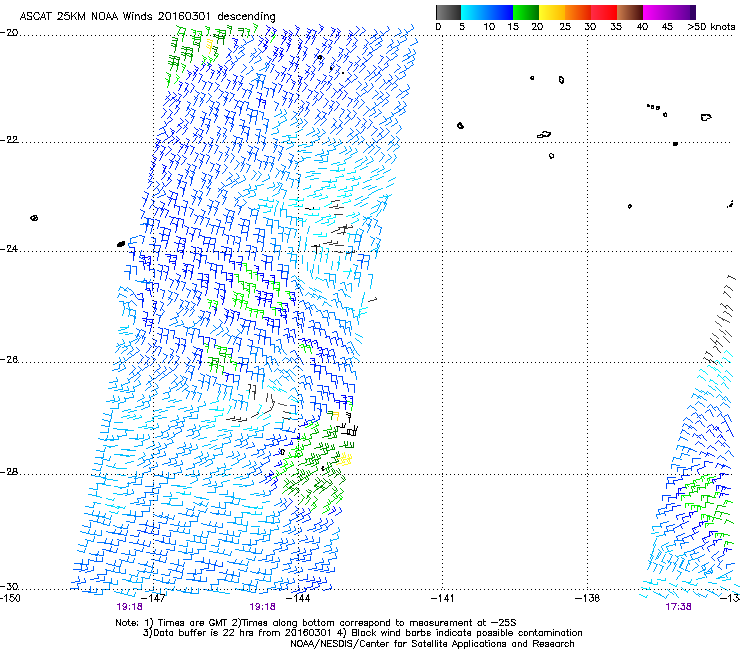Click the 'Data buffer is 22 hrs' note line
This screenshot has width=740, height=650.
tap(362, 633)
